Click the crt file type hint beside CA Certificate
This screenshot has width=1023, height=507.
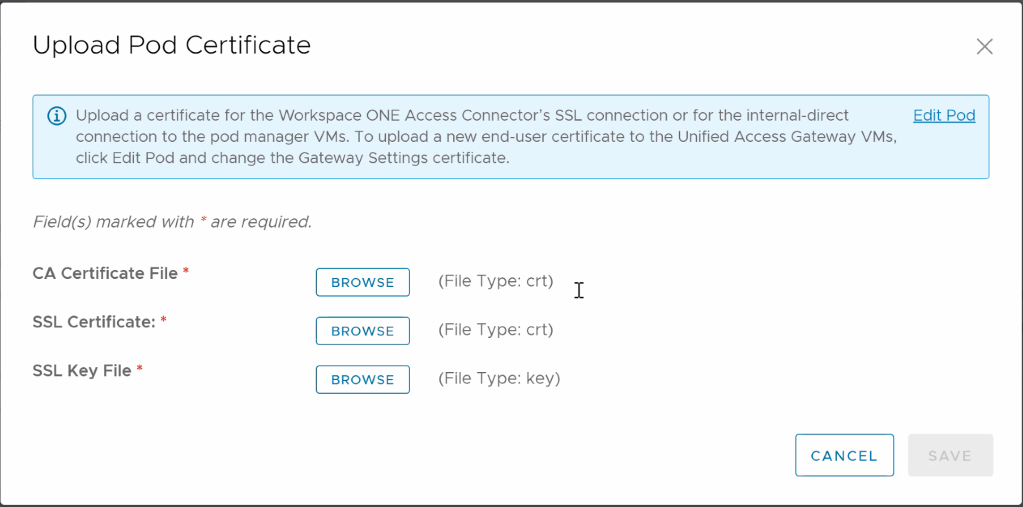496,281
